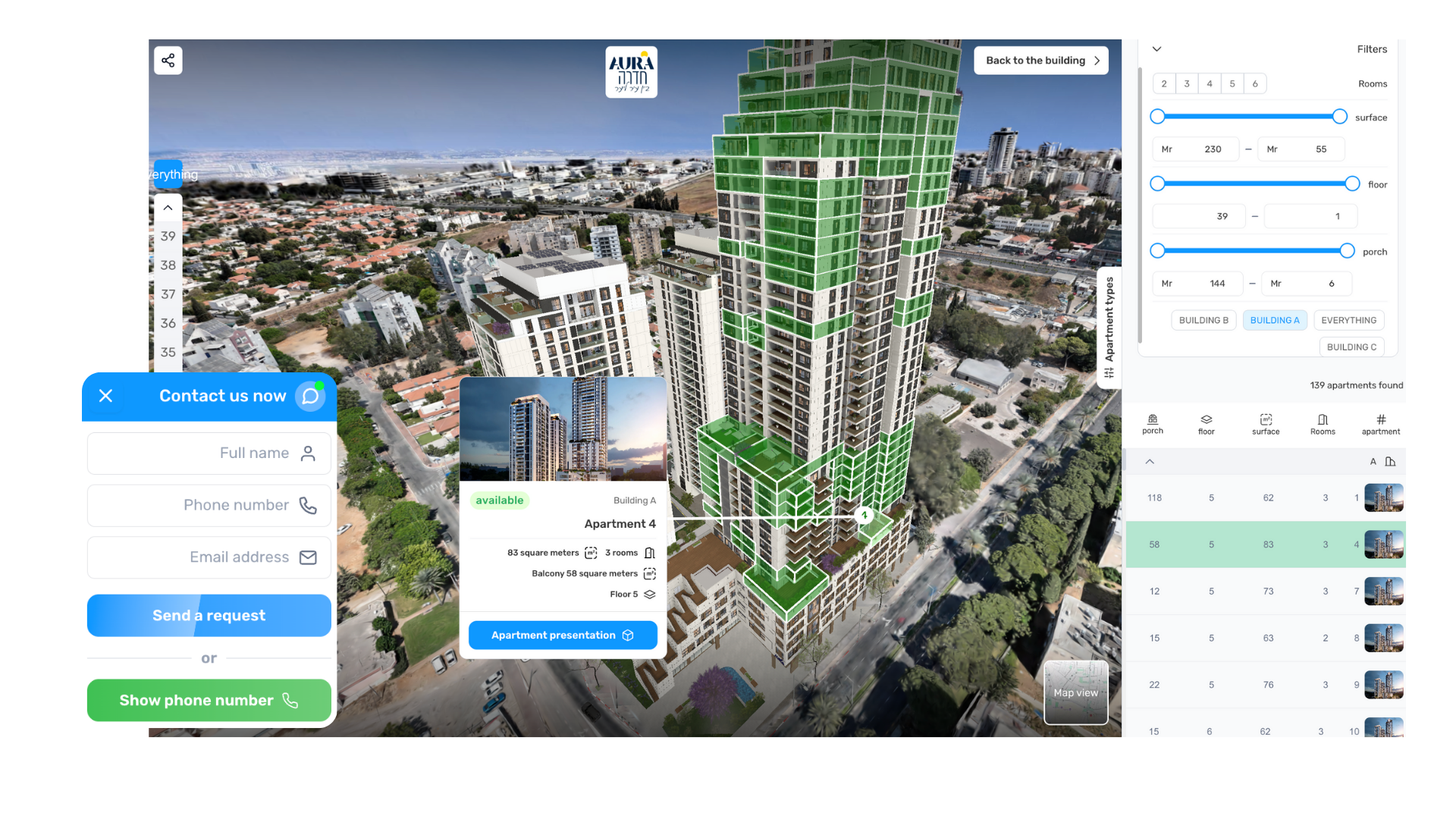Screen dimensions: 1456x819
Task: Switch filter to EVERYTHING
Action: [1348, 320]
